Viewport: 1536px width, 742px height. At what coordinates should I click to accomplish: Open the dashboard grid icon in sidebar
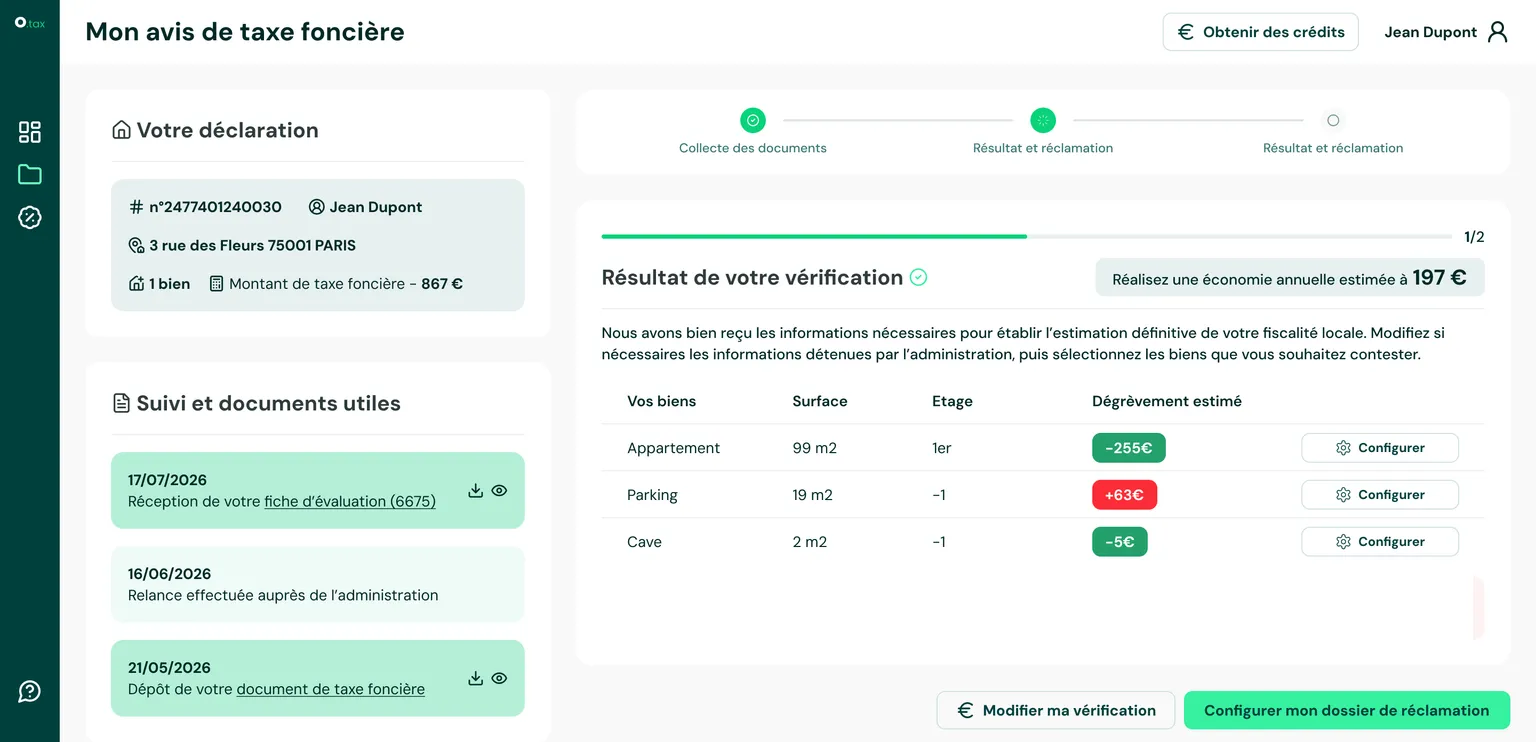click(x=30, y=132)
